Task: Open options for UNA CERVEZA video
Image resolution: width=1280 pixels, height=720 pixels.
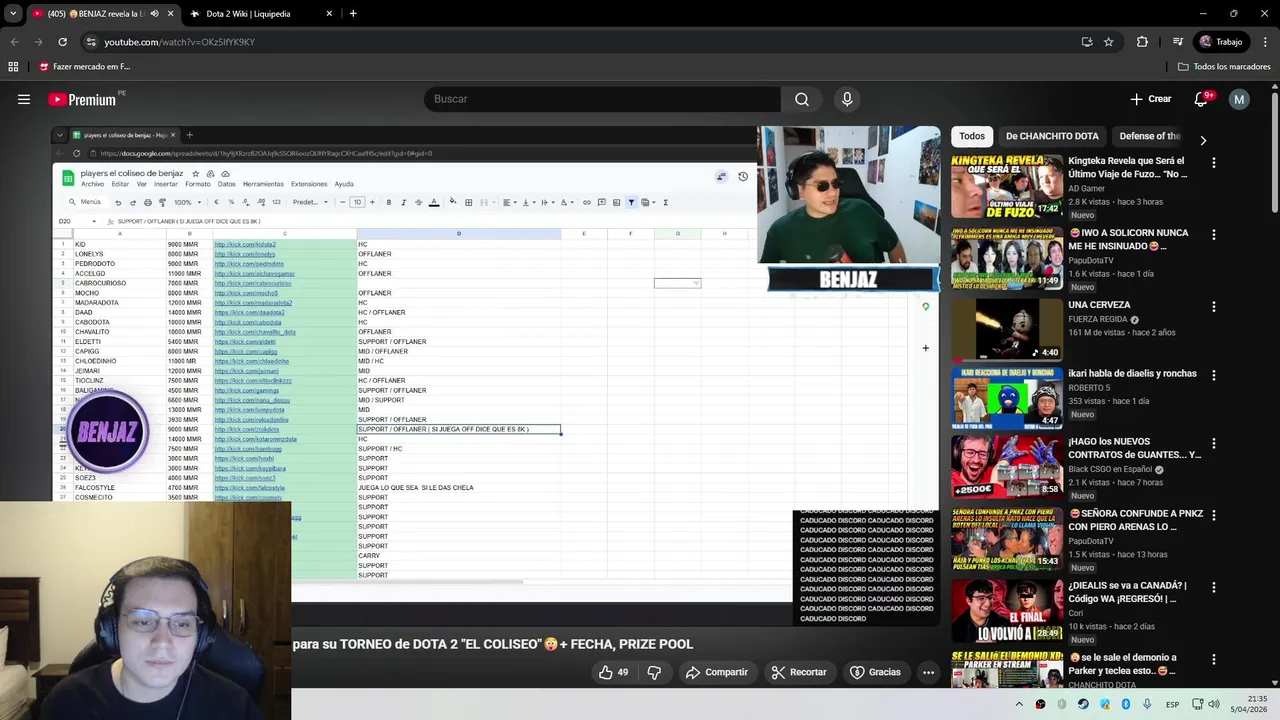Action: [1214, 307]
